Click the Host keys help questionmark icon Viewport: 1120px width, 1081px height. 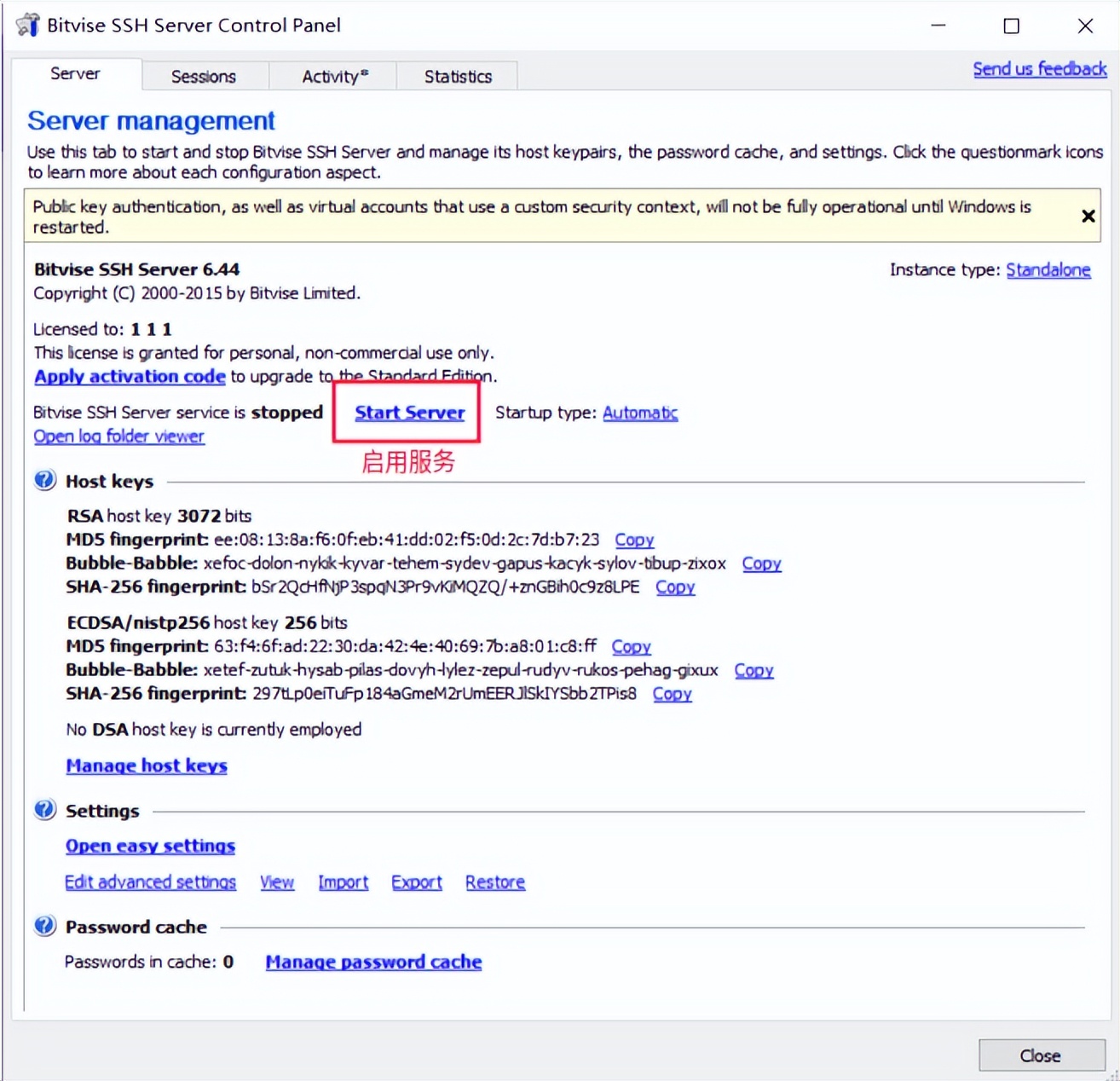pos(45,480)
